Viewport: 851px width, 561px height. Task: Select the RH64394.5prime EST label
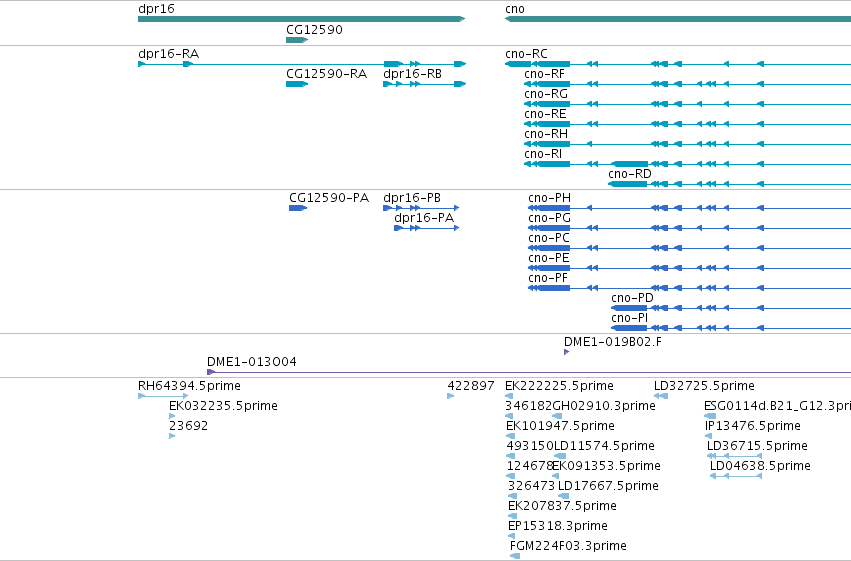pyautogui.click(x=189, y=386)
